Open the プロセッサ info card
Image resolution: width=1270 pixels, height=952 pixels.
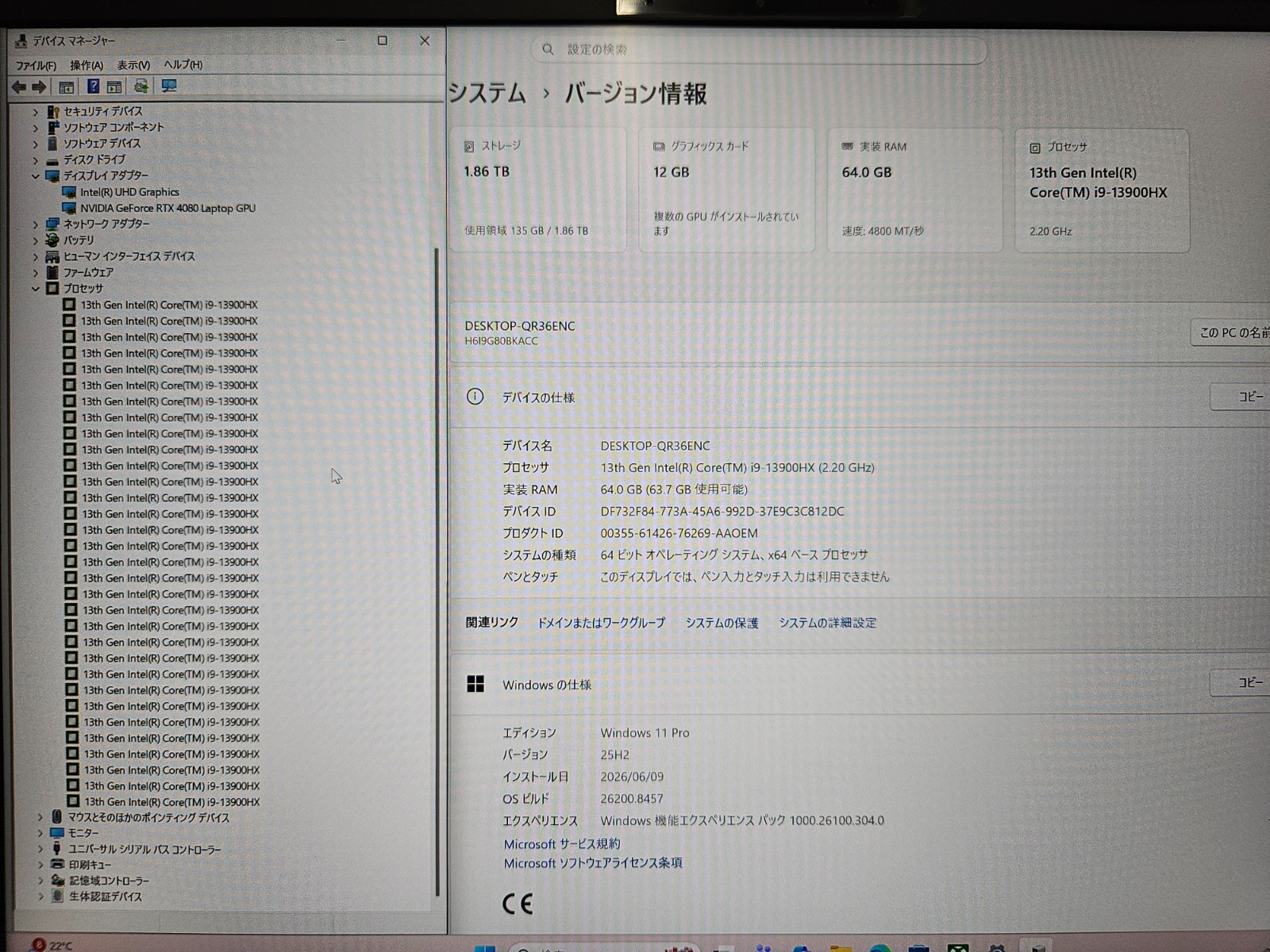(x=1103, y=190)
